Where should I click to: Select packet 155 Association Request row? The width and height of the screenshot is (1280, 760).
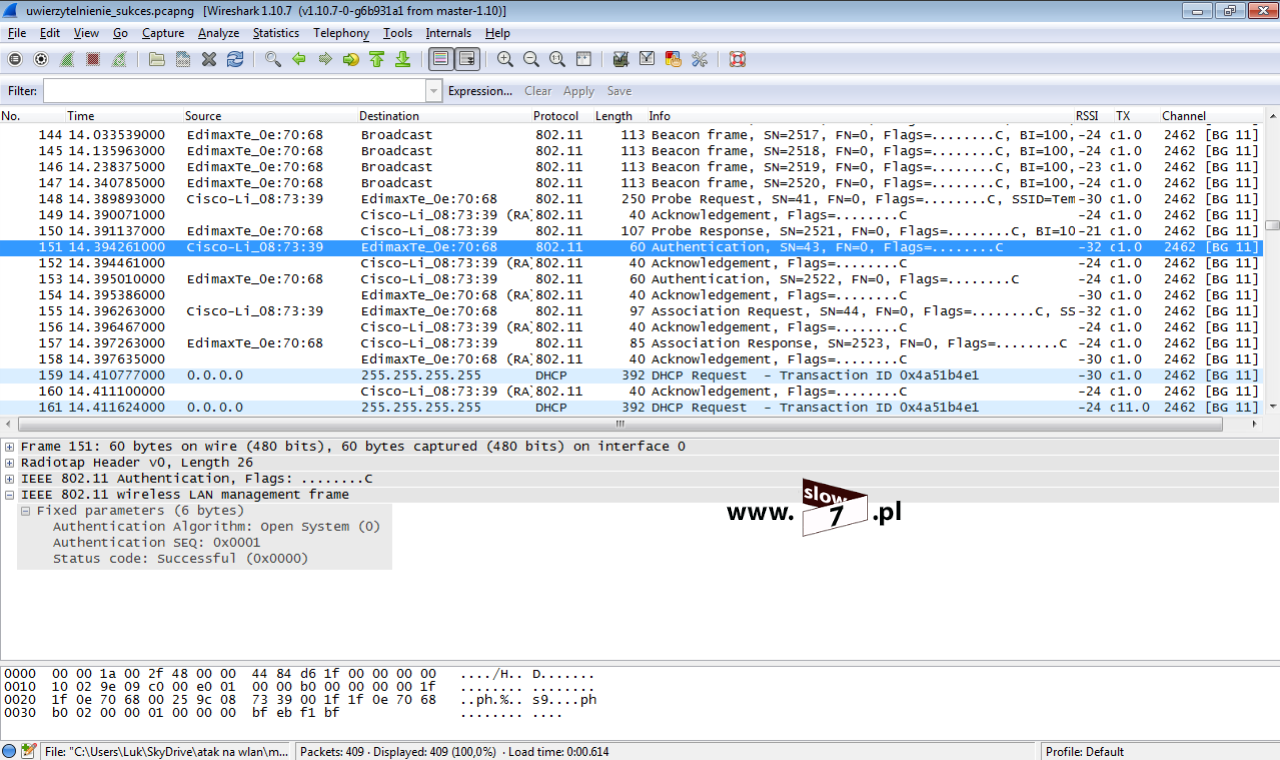pos(632,311)
